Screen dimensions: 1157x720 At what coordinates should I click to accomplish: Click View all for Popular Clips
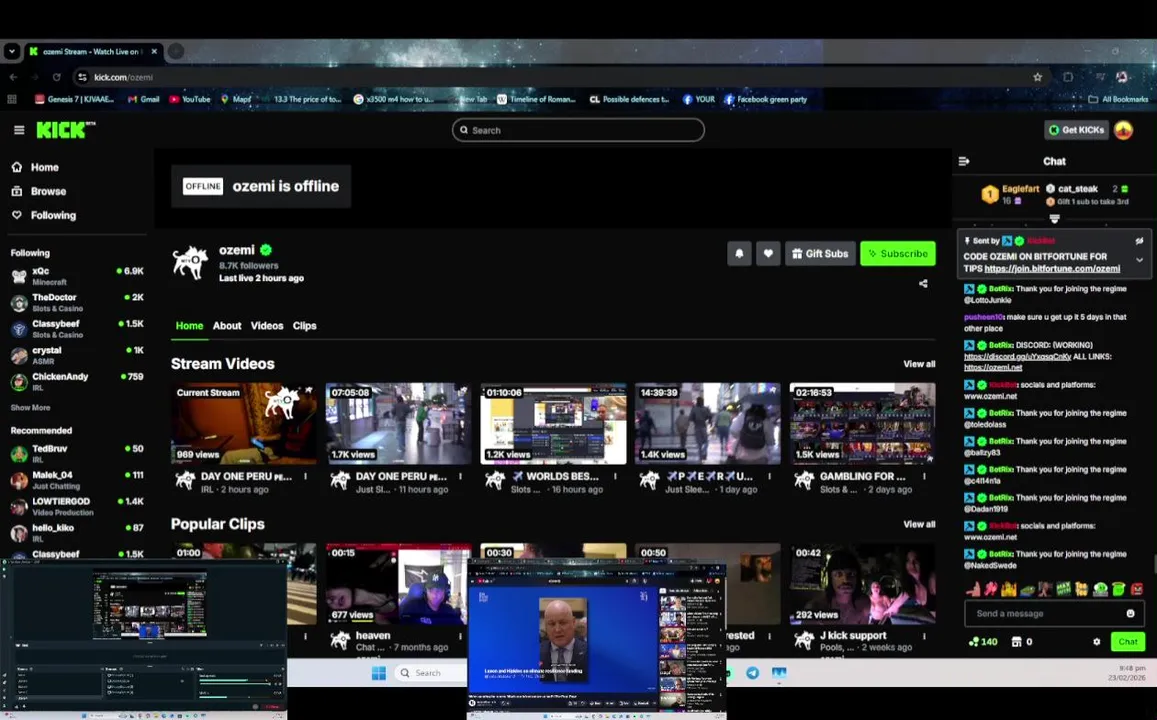(919, 524)
